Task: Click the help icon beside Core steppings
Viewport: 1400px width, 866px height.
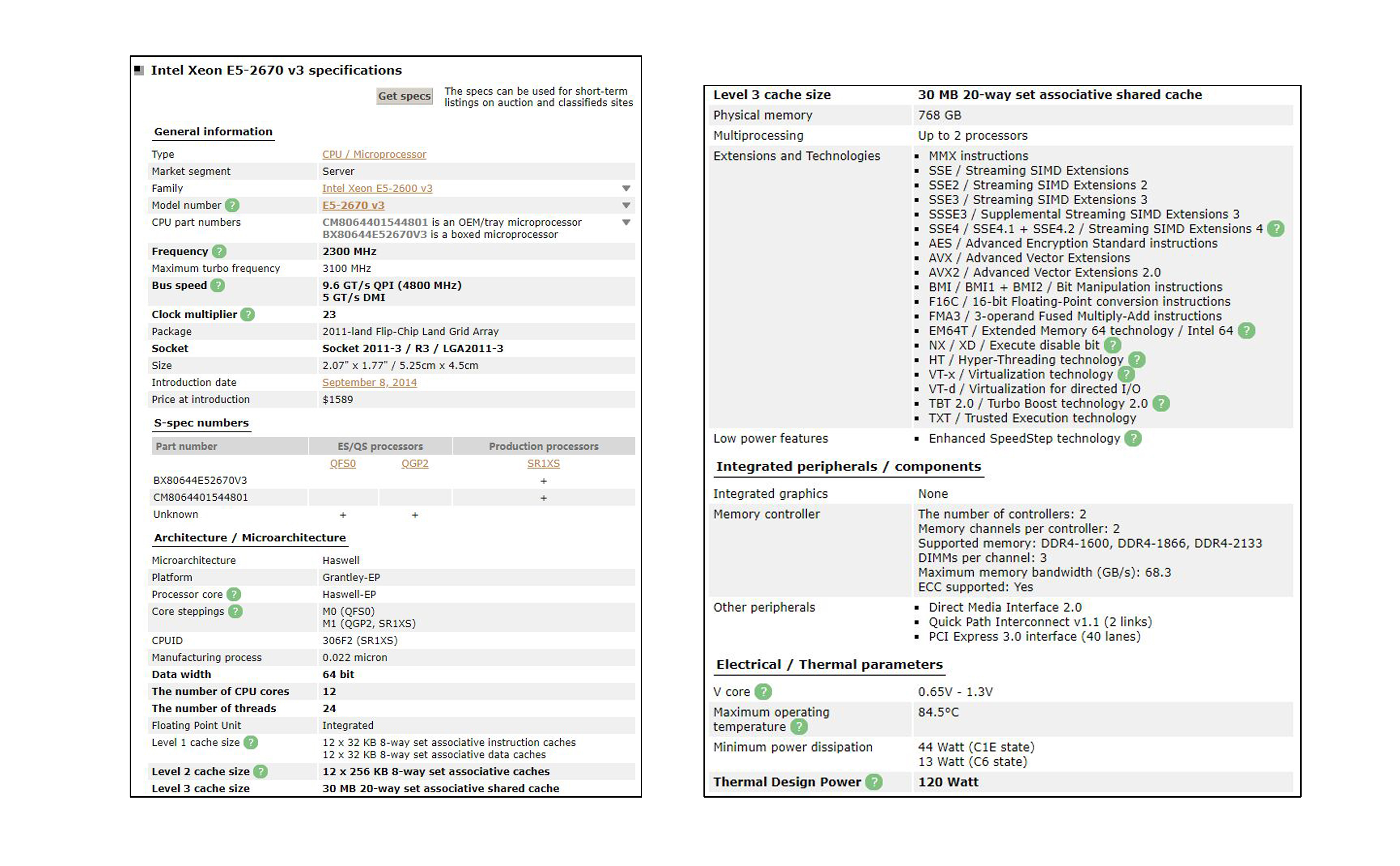Action: [235, 611]
